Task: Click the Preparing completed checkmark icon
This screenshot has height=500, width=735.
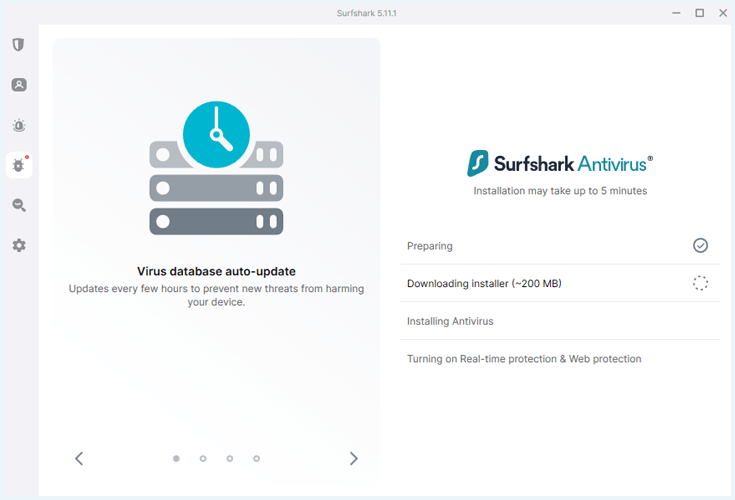Action: coord(700,246)
